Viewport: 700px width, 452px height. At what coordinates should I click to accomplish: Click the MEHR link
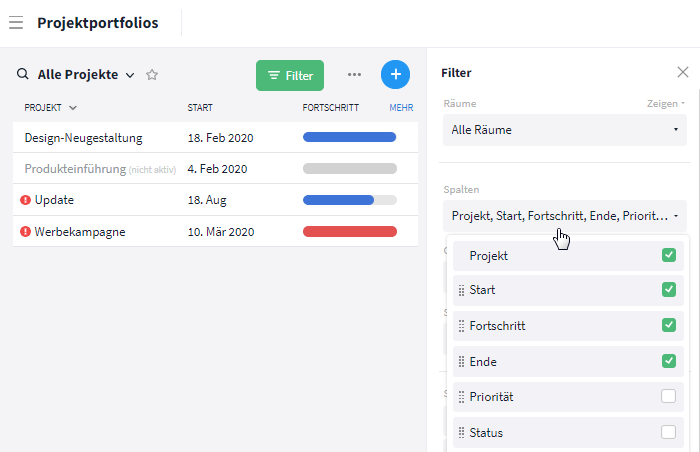click(x=401, y=108)
